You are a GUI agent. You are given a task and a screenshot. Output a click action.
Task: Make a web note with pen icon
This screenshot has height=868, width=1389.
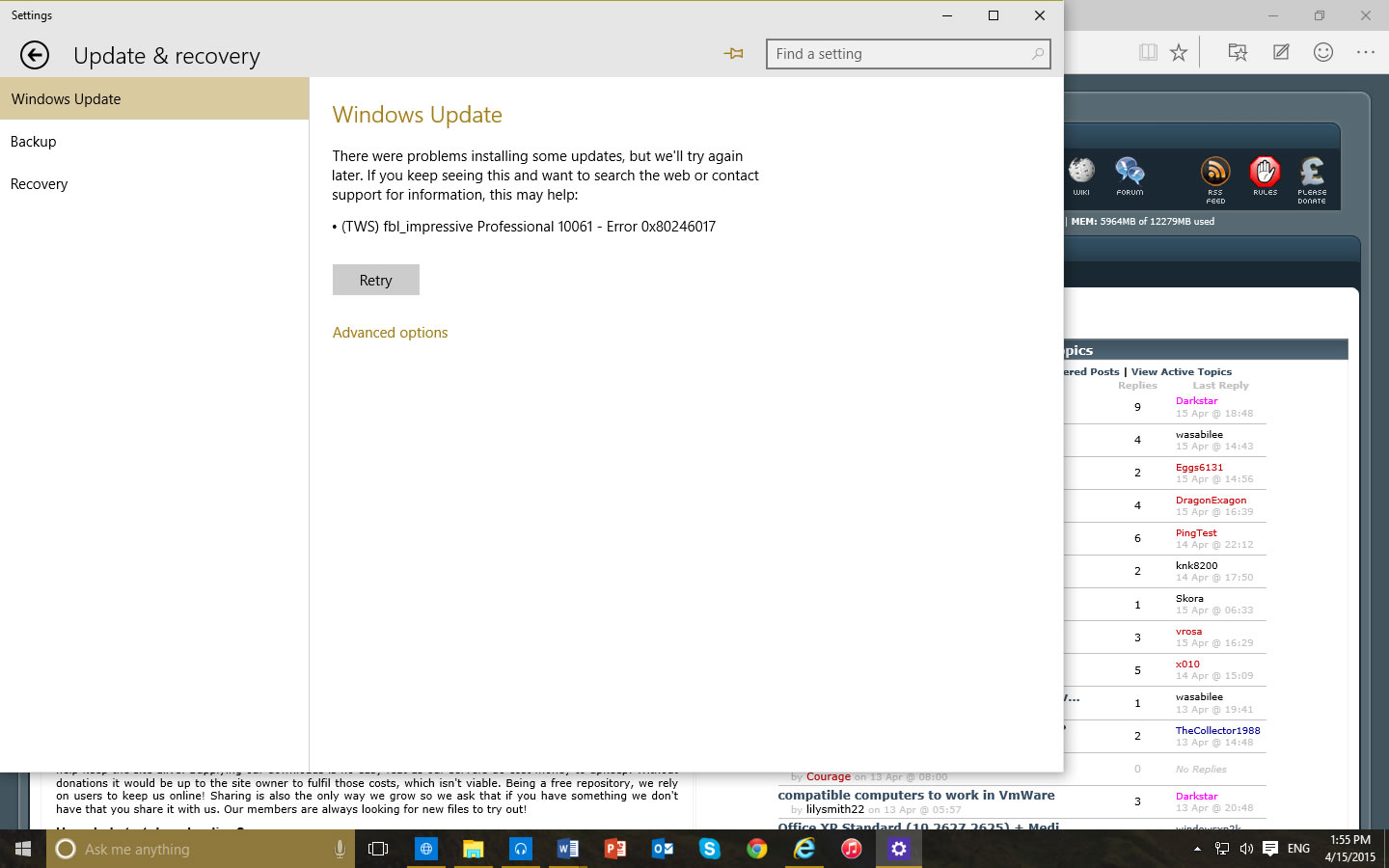(x=1281, y=52)
